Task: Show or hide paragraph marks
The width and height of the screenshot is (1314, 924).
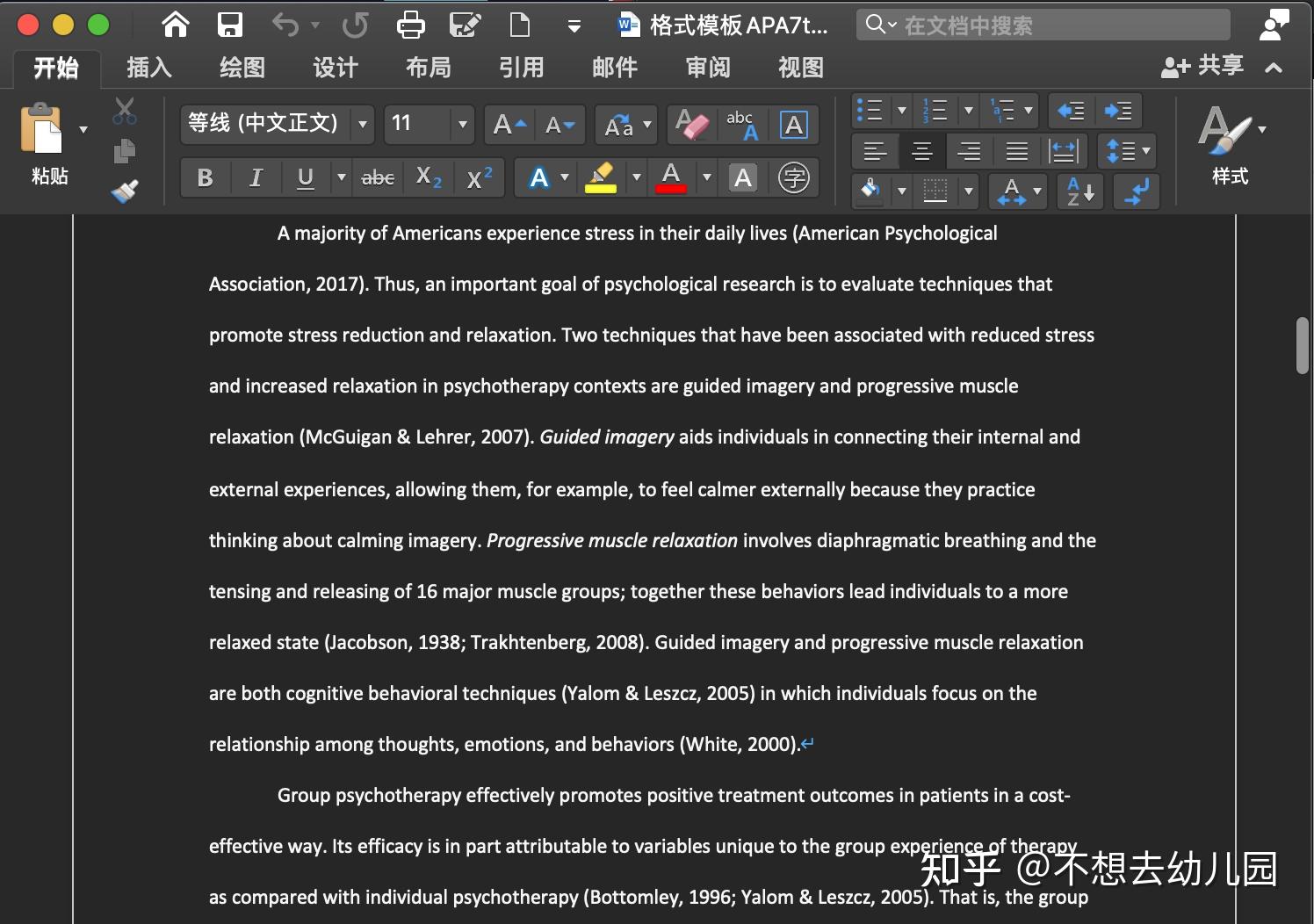Action: tap(1137, 191)
